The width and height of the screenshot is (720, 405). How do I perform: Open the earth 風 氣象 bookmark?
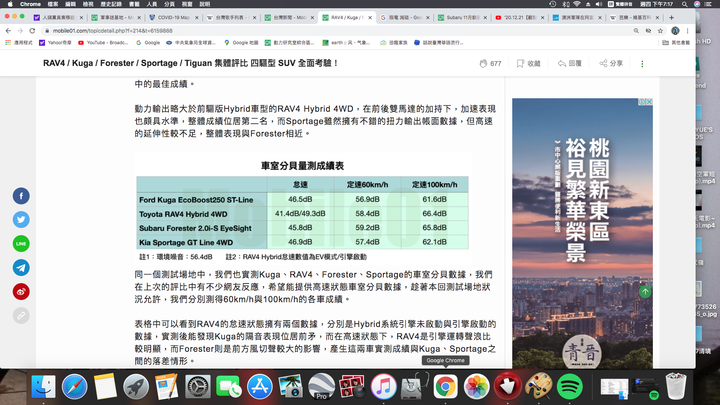pyautogui.click(x=346, y=43)
